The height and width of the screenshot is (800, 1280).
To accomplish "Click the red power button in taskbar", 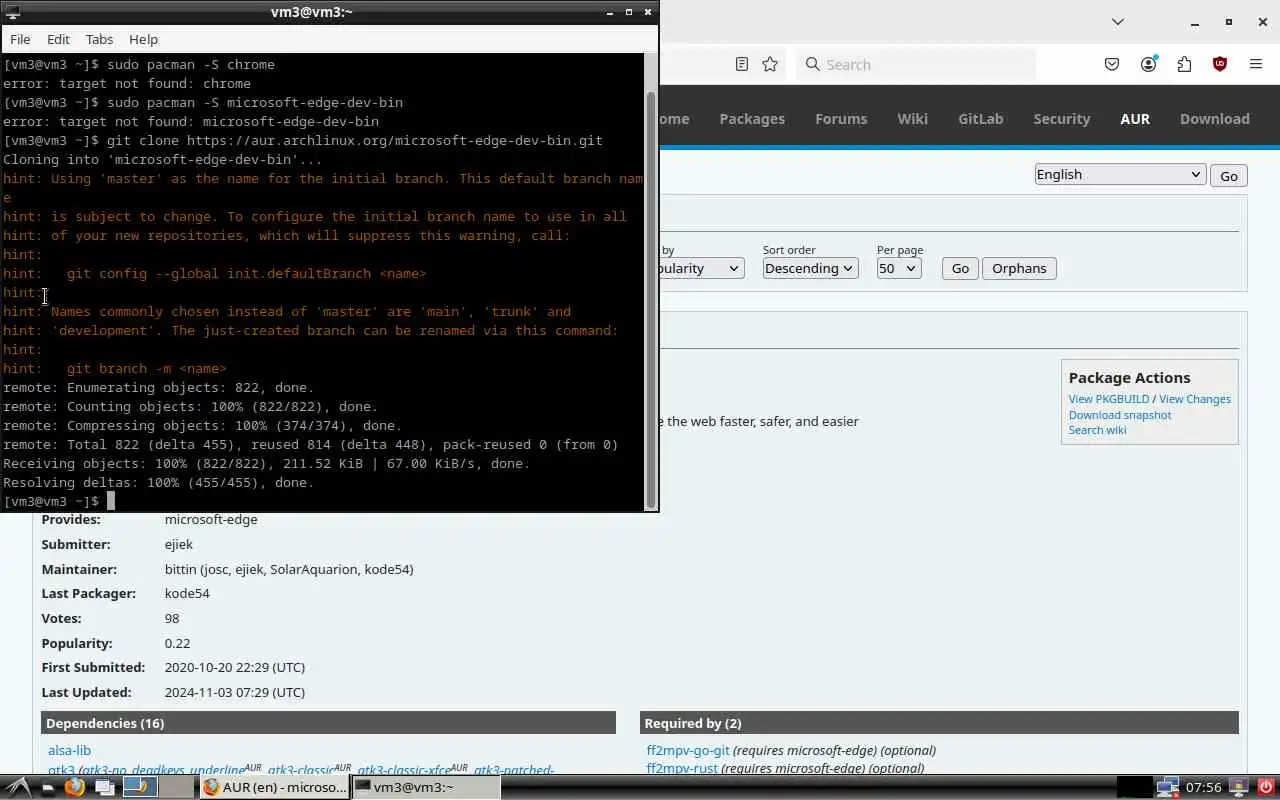I will coord(1264,787).
